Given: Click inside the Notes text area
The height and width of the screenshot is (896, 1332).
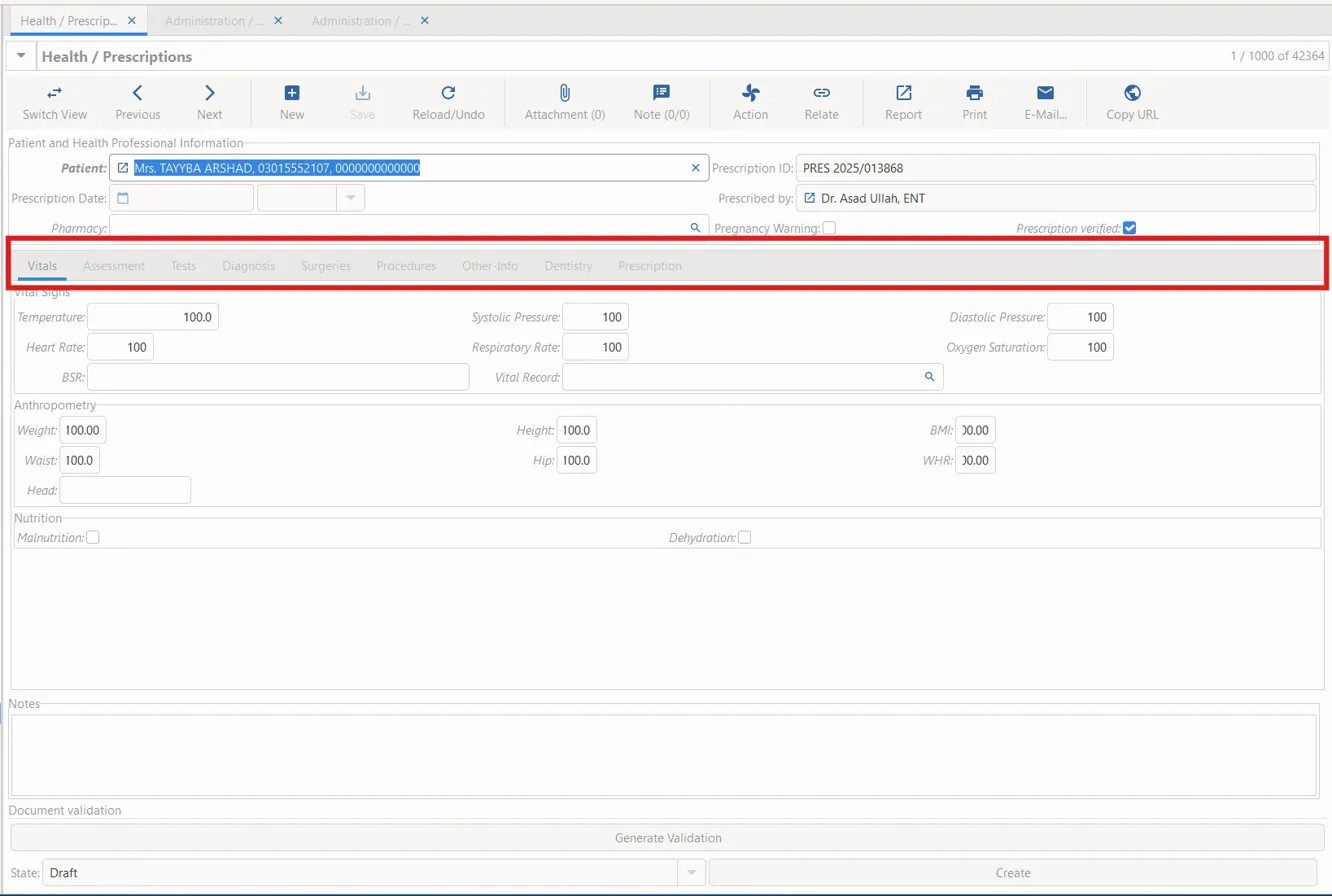Looking at the screenshot, I should 663,755.
